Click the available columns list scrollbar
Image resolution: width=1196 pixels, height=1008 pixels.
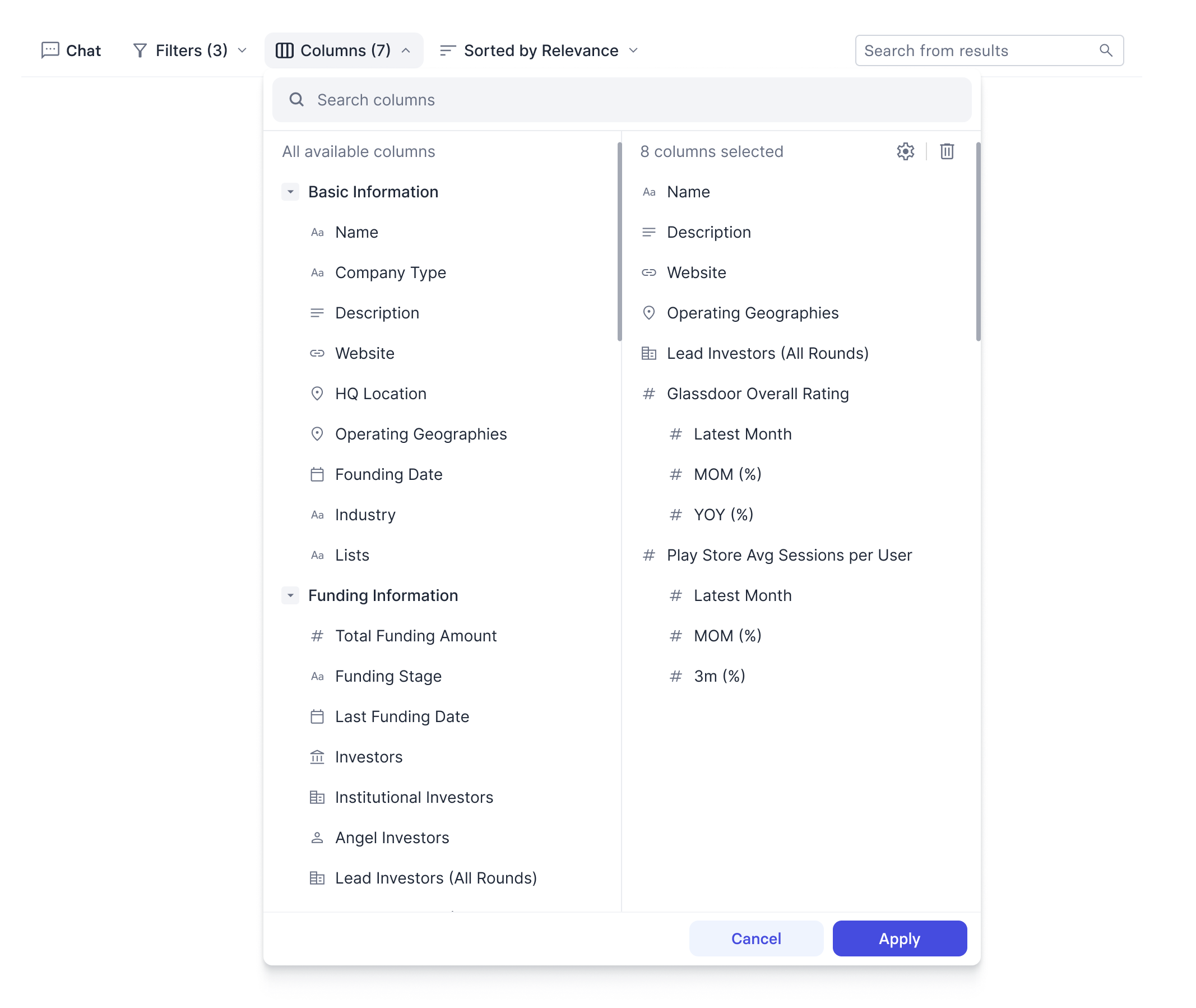click(x=619, y=242)
